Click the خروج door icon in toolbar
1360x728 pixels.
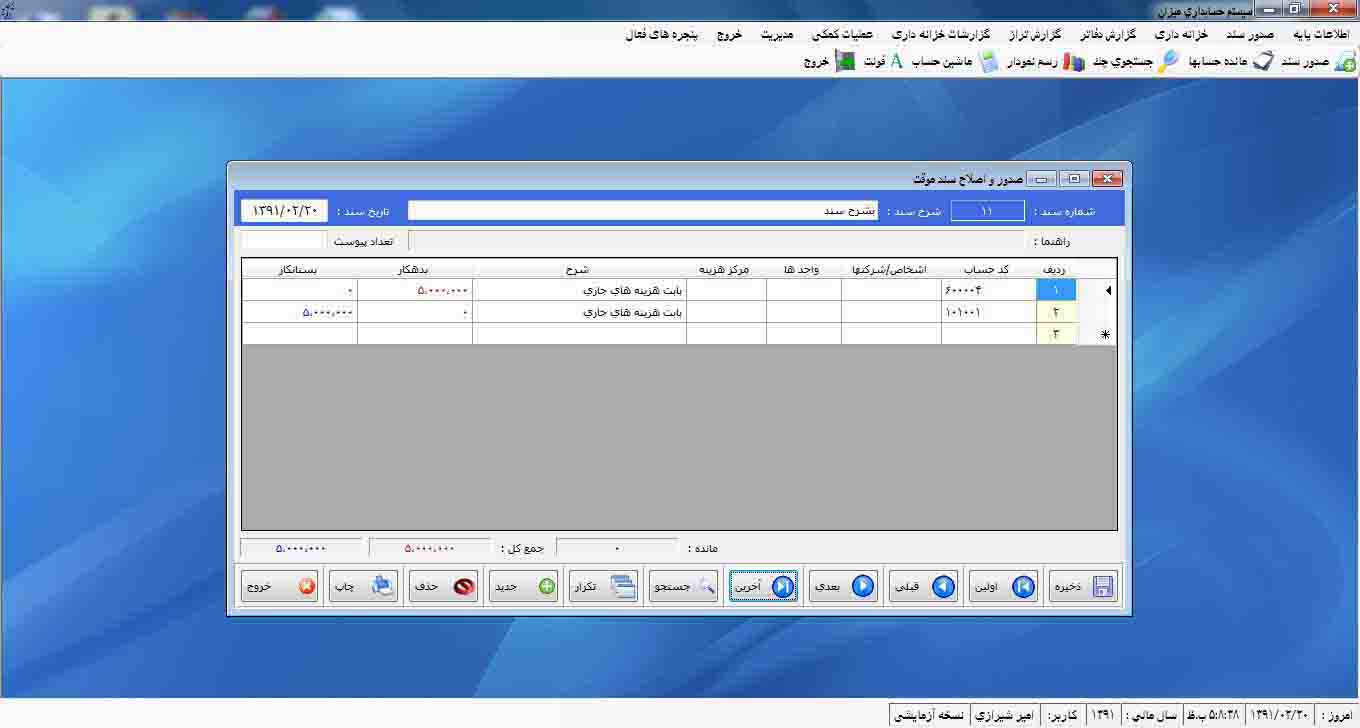pyautogui.click(x=846, y=62)
